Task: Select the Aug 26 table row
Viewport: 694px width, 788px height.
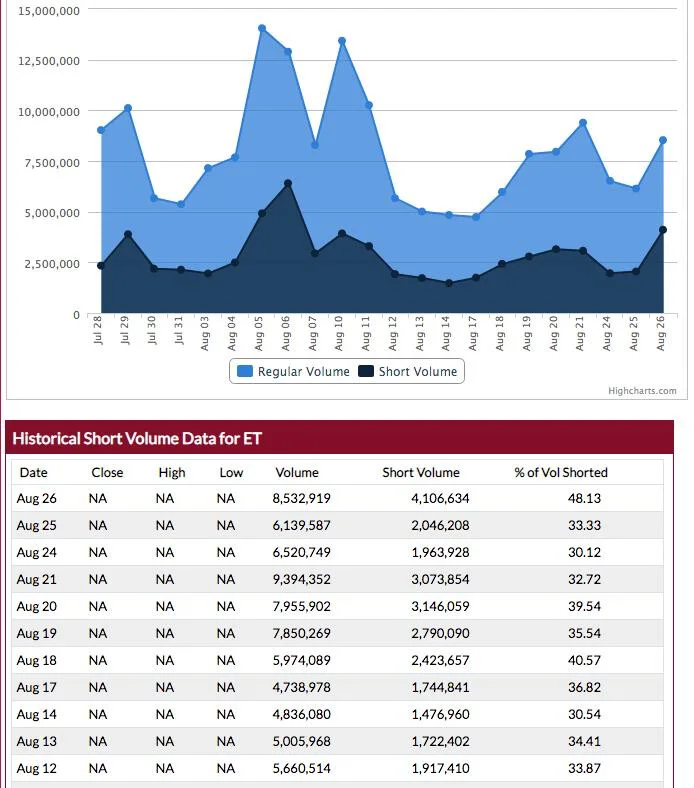Action: (x=337, y=498)
